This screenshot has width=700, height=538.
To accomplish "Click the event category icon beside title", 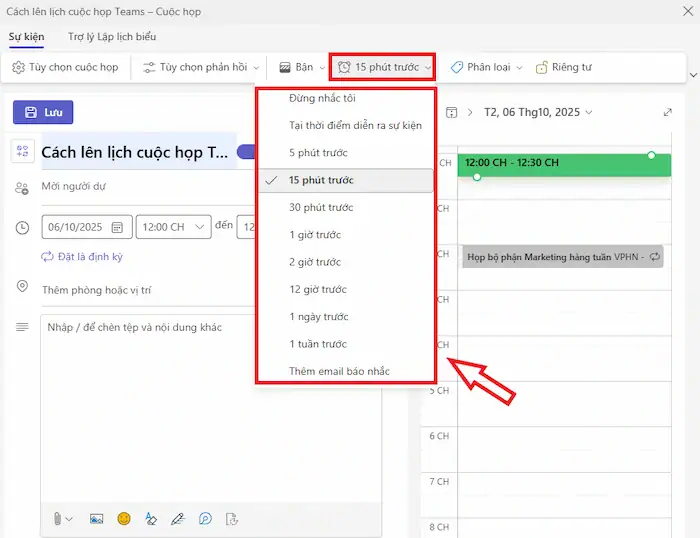I will pos(22,152).
